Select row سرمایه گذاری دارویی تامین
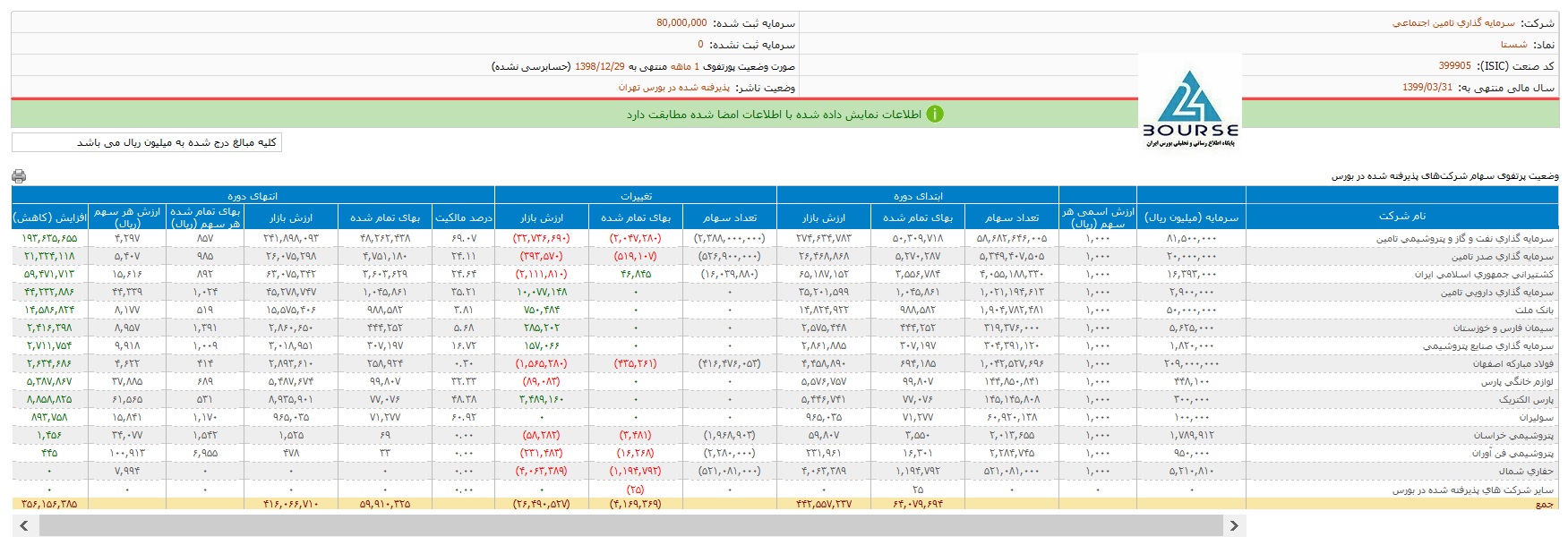Viewport: 1568px width, 545px height. click(x=1497, y=293)
